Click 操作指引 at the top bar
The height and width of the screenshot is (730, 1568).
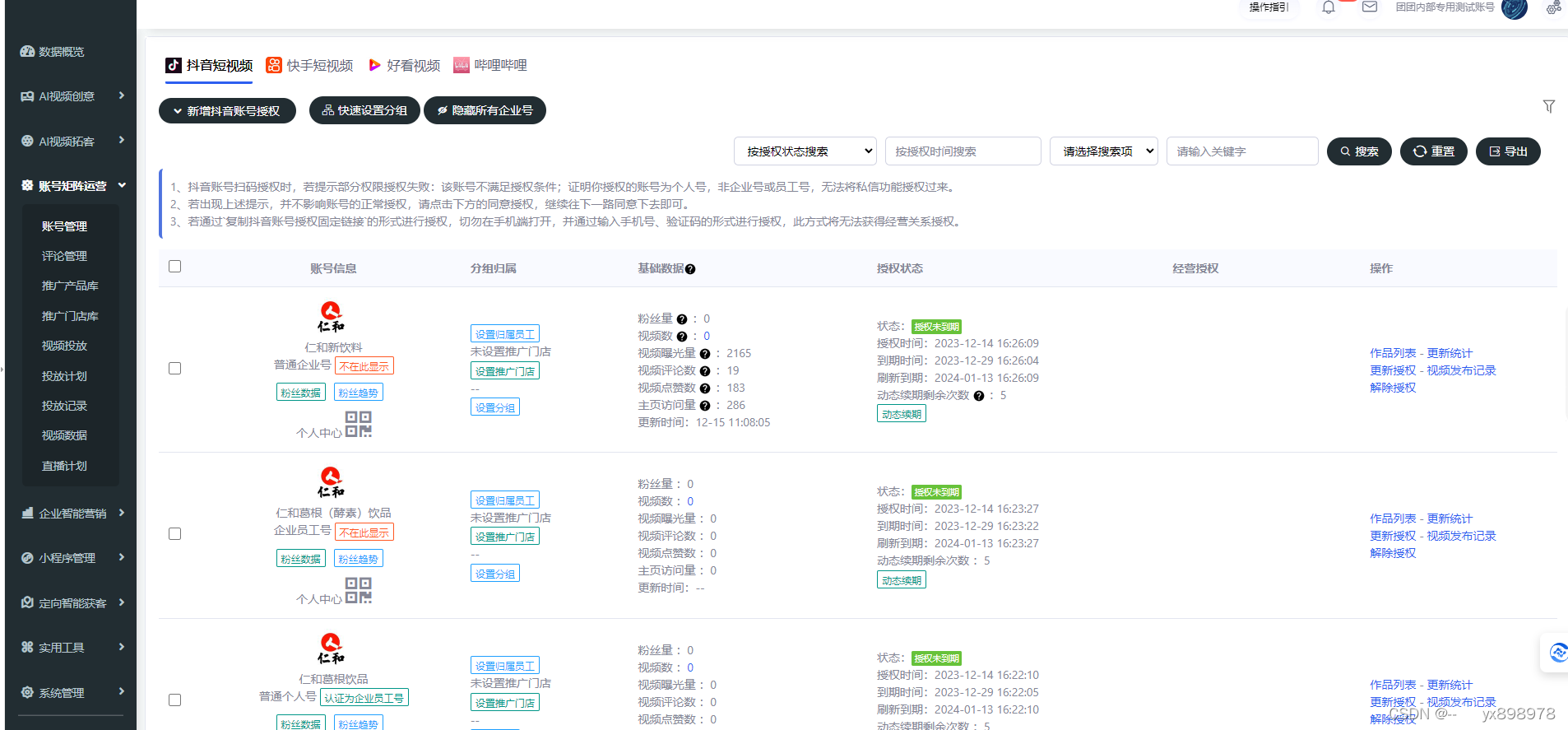pyautogui.click(x=1269, y=7)
